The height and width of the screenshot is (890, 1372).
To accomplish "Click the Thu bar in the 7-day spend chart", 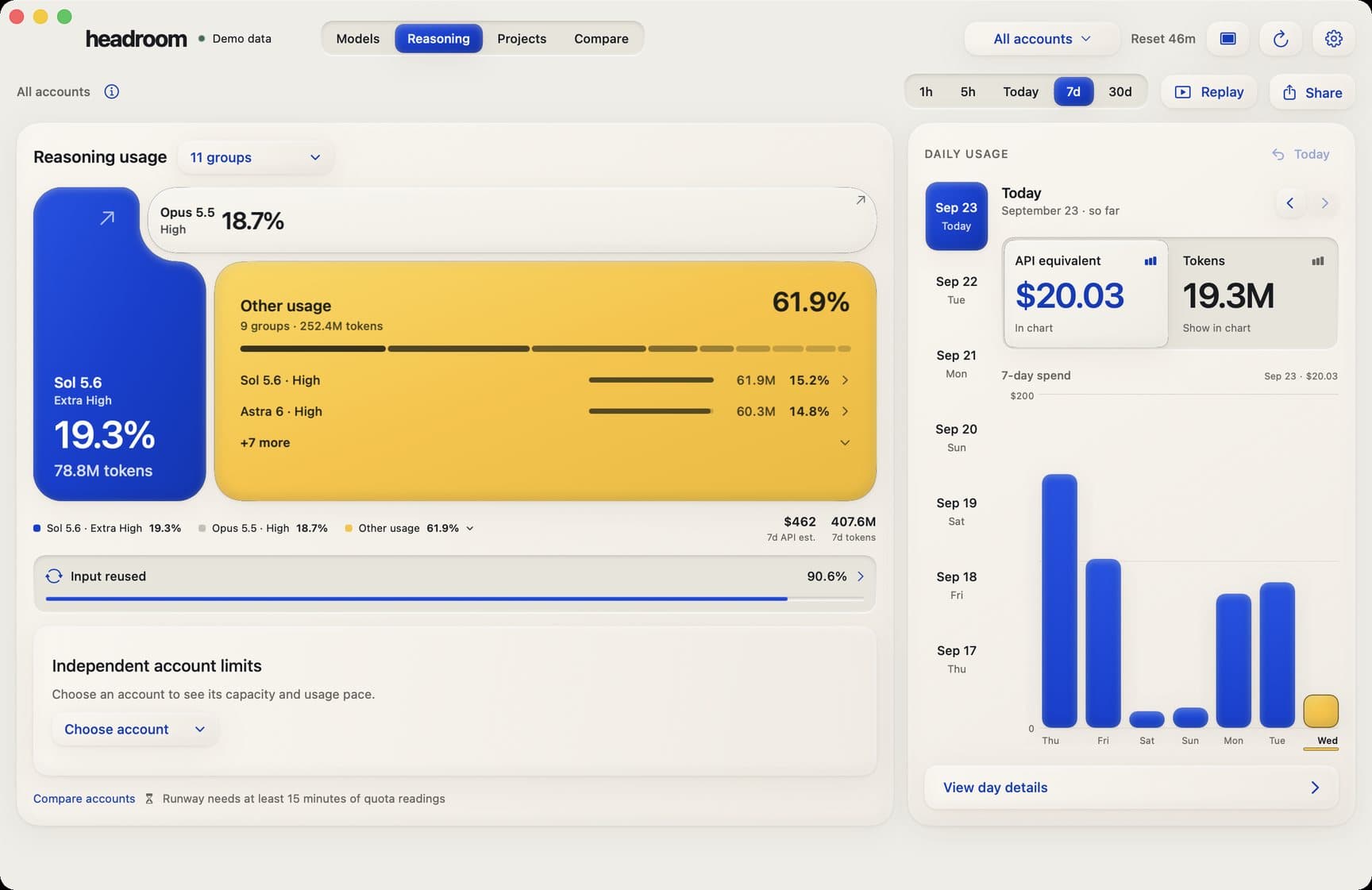I will point(1059,601).
